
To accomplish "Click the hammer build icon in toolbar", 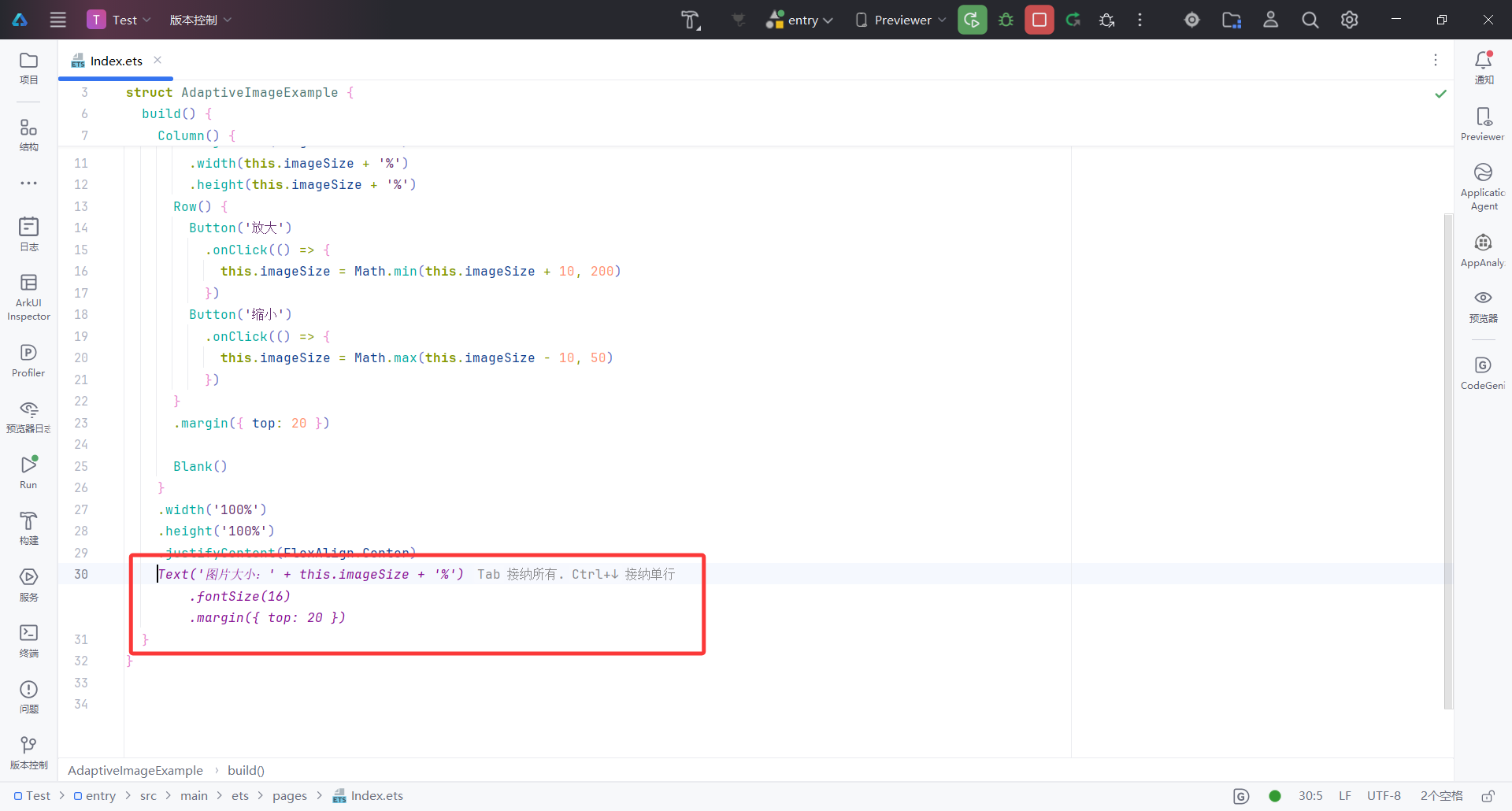I will [691, 20].
